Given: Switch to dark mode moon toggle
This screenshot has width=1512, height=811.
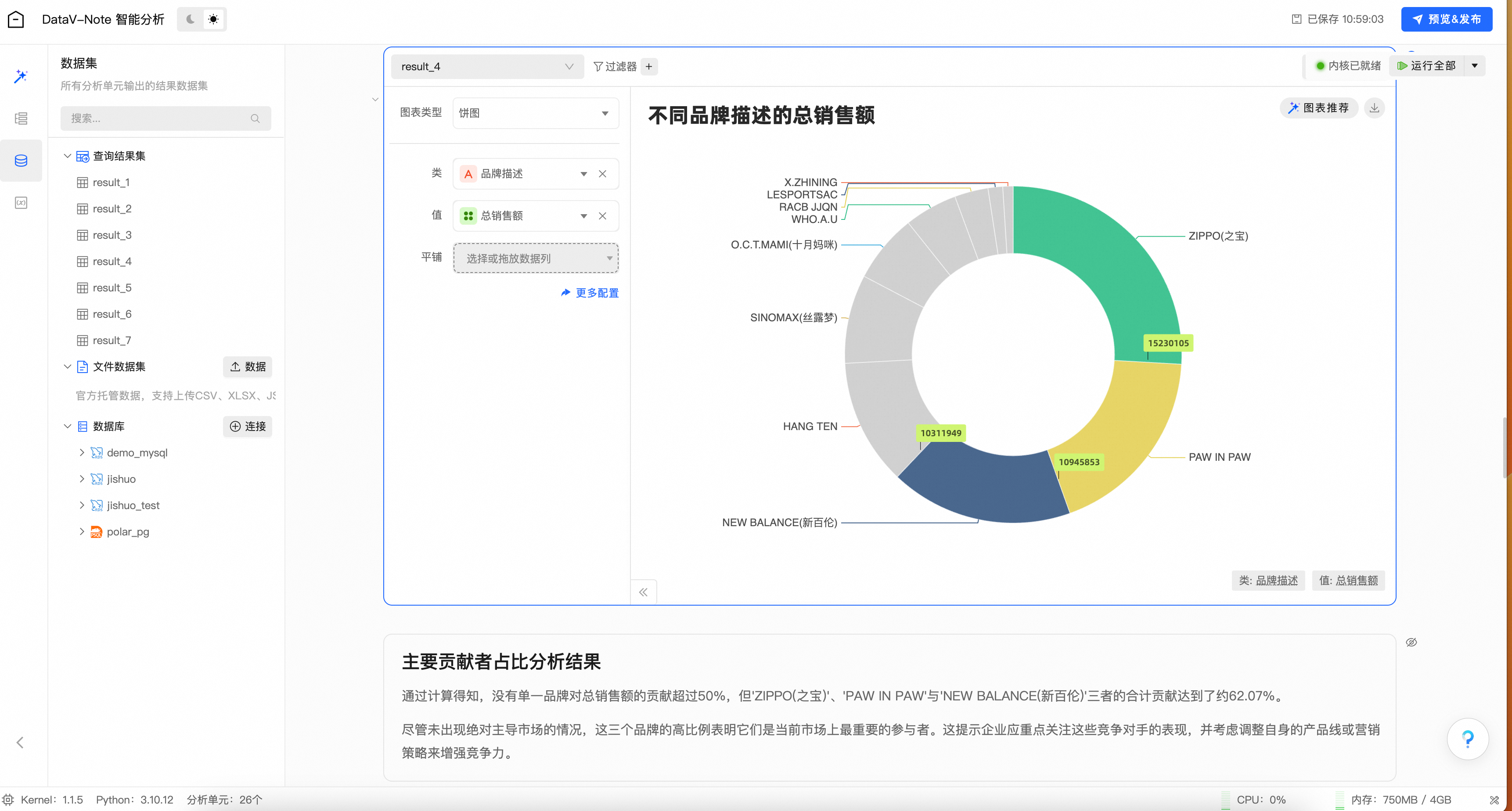Looking at the screenshot, I should (190, 19).
